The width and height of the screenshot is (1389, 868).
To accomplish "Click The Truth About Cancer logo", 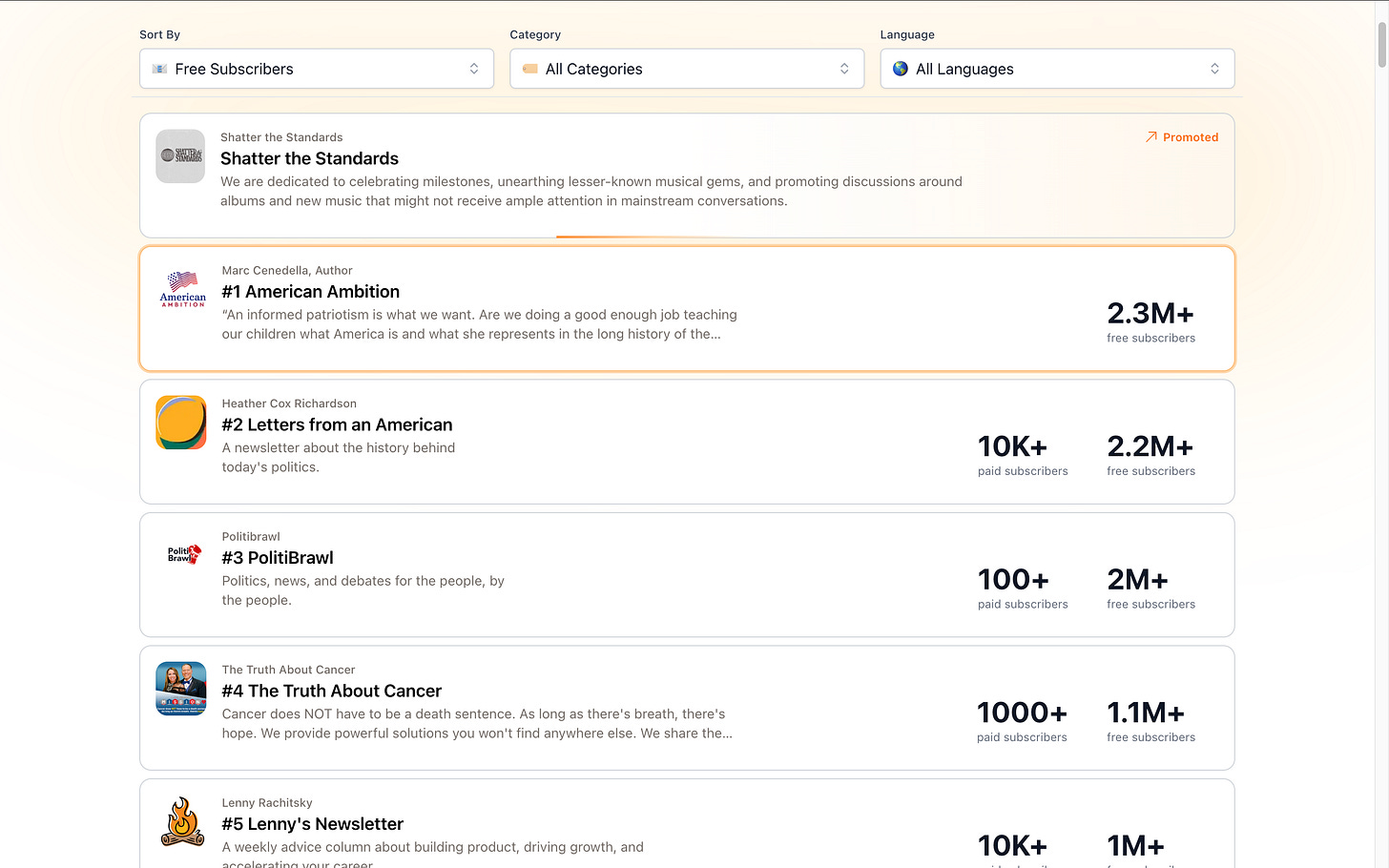I will click(x=181, y=688).
